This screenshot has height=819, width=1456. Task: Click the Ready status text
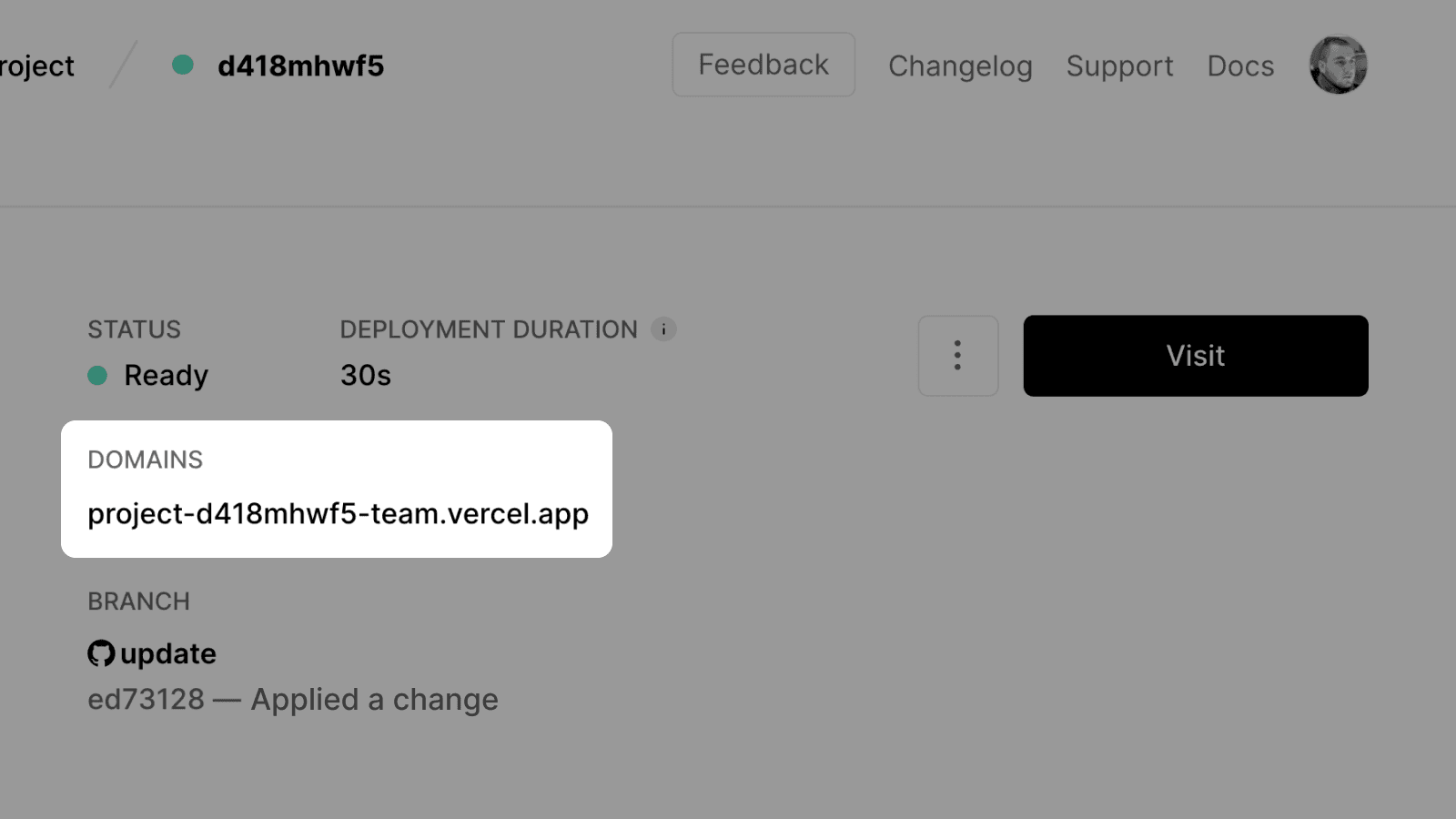[166, 375]
